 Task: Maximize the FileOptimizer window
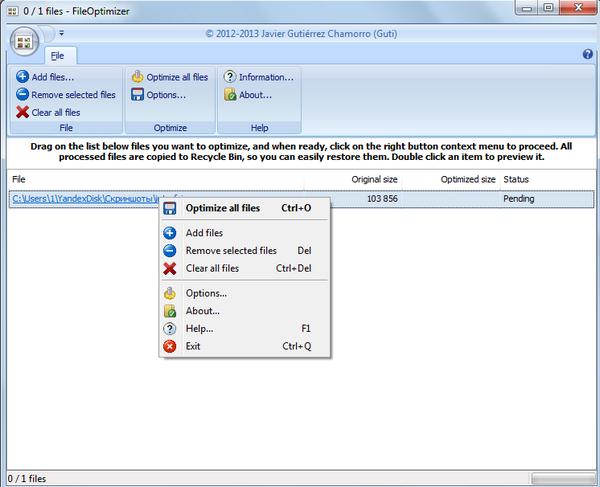pyautogui.click(x=548, y=8)
